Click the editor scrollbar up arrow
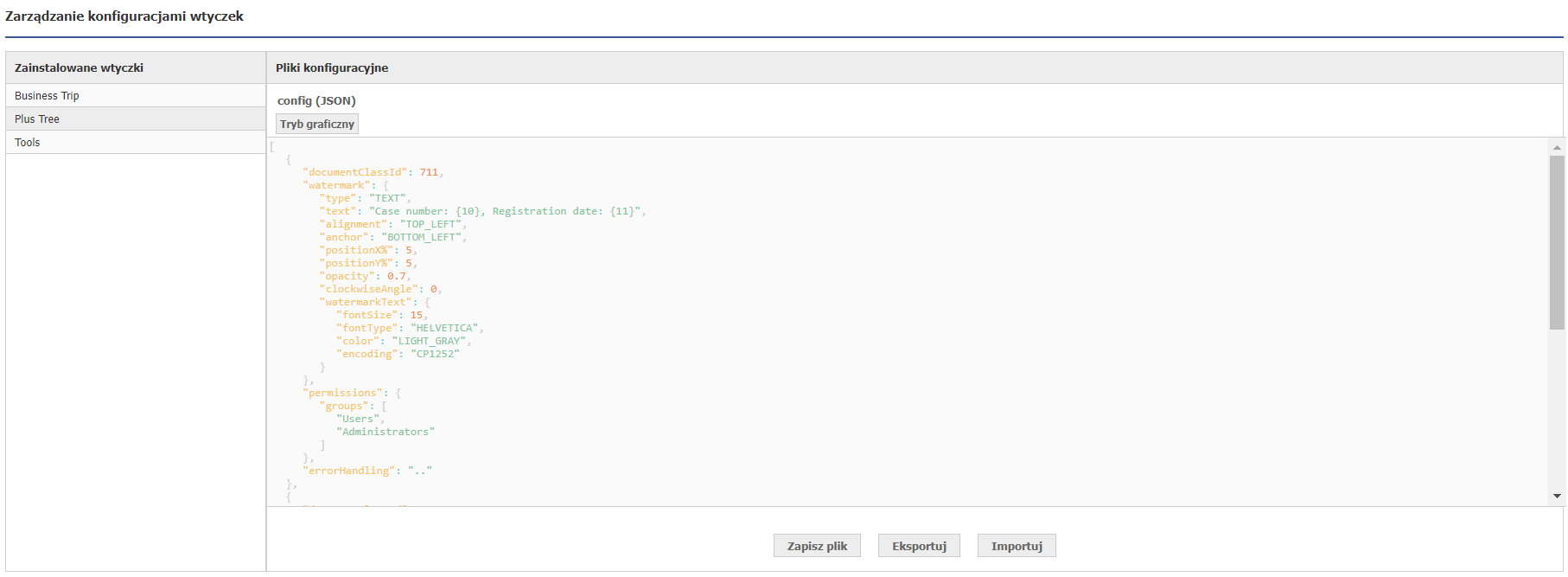1568x577 pixels. click(x=1557, y=148)
